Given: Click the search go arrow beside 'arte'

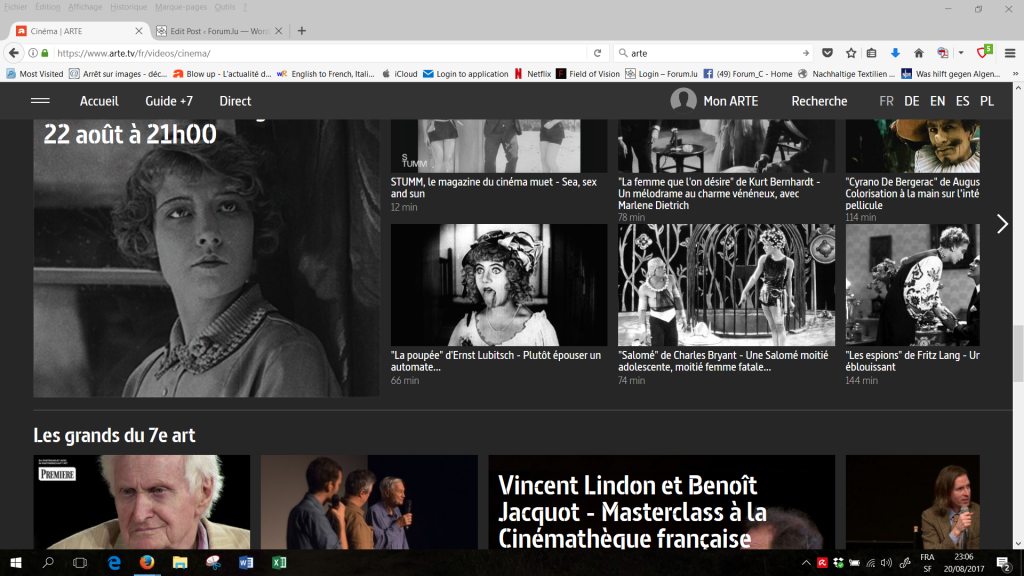Looking at the screenshot, I should (x=805, y=53).
